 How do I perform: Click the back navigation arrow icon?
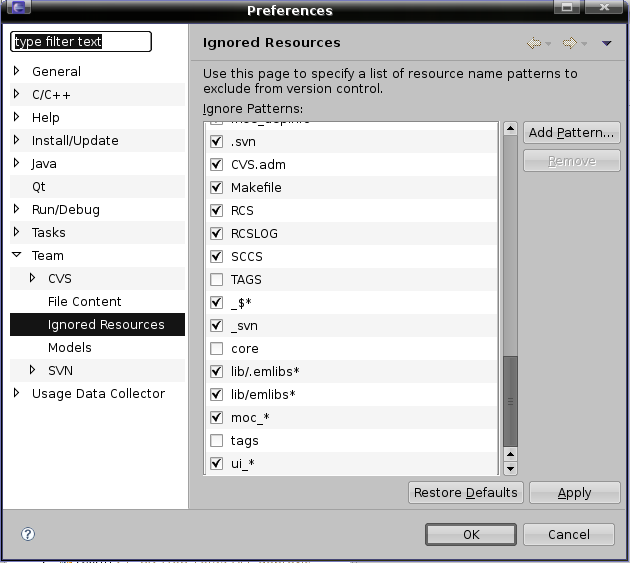tap(535, 43)
